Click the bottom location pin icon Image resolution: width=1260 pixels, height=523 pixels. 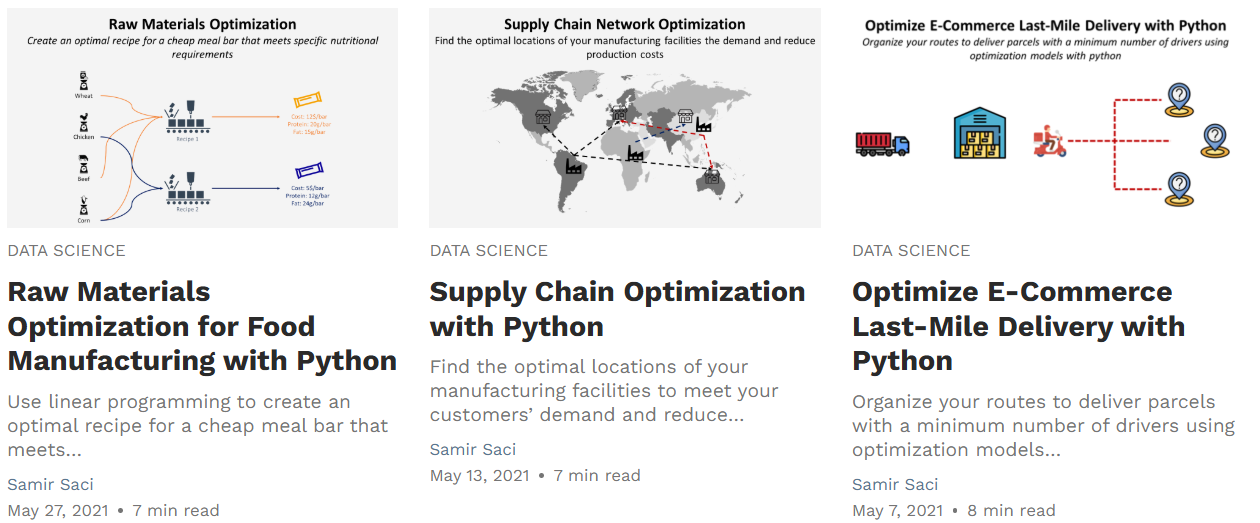[1180, 187]
